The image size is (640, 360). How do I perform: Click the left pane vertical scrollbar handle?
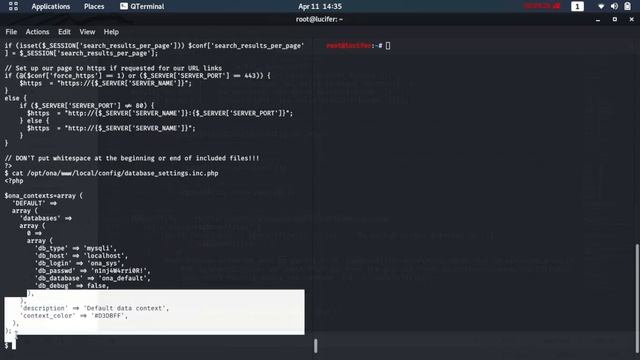(316, 346)
